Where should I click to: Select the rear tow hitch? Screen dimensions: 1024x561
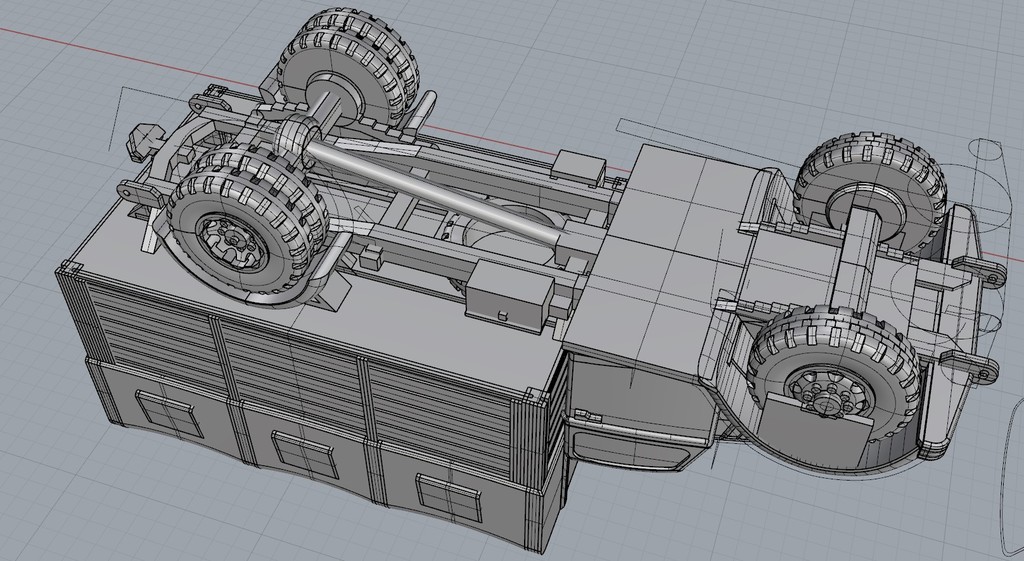click(x=147, y=138)
